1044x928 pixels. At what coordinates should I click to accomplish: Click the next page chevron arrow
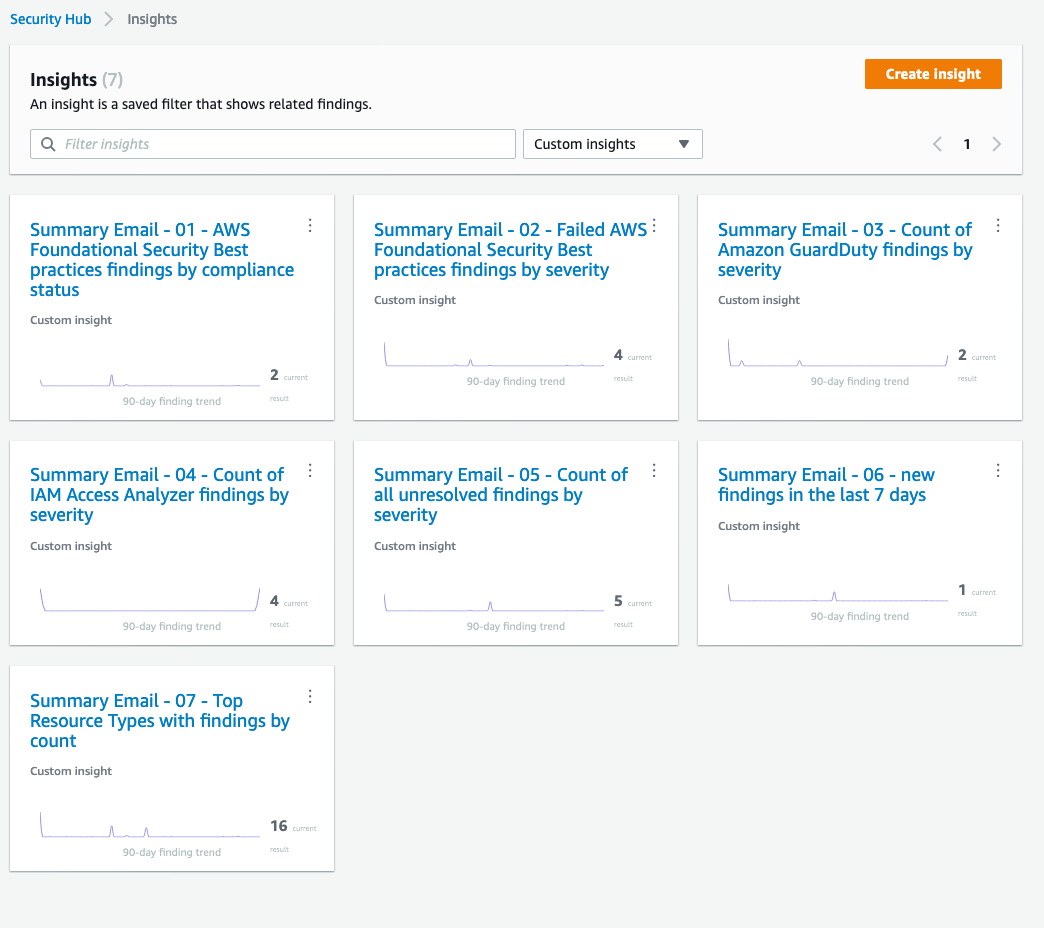[996, 144]
